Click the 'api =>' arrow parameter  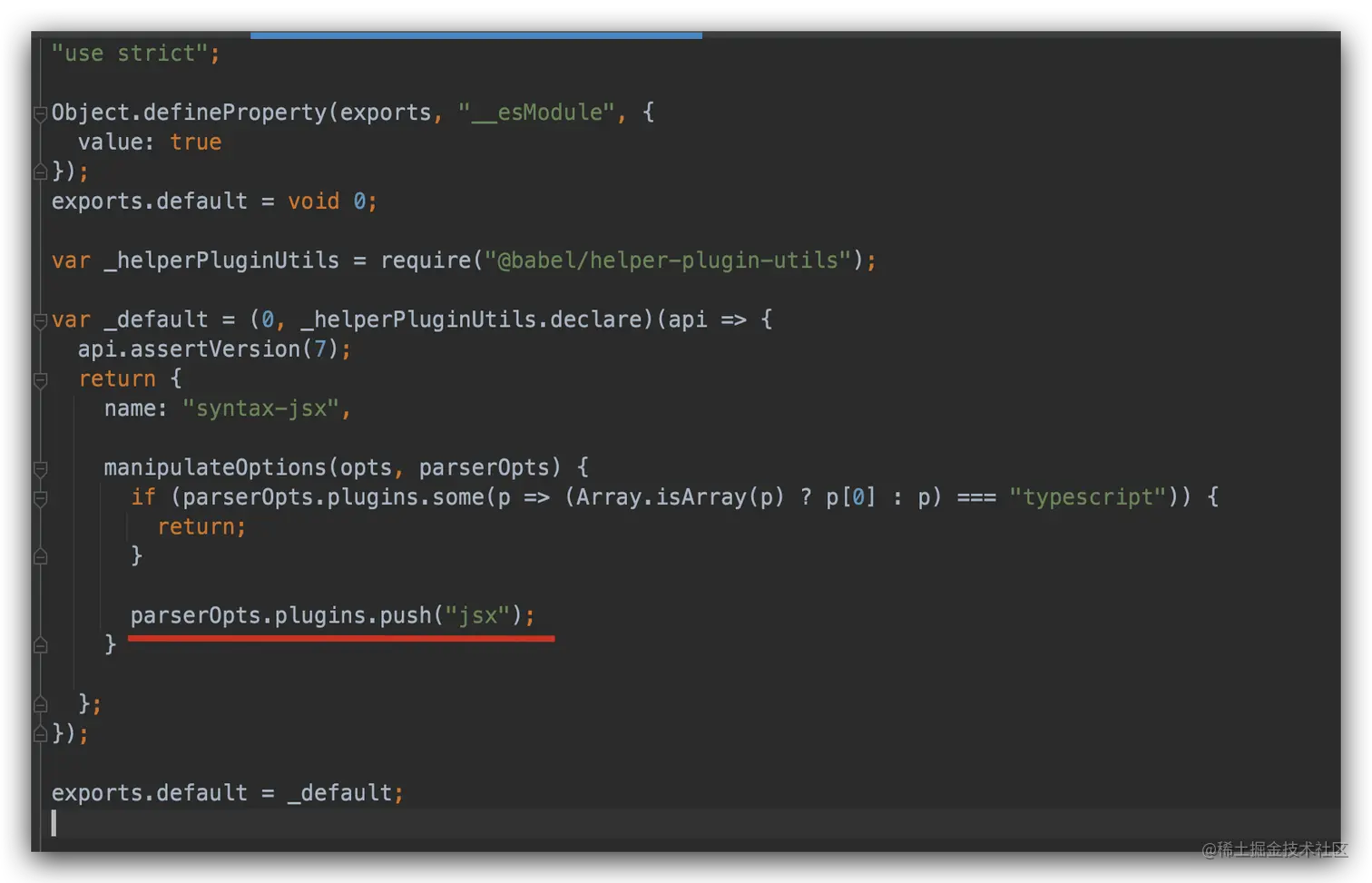(707, 319)
